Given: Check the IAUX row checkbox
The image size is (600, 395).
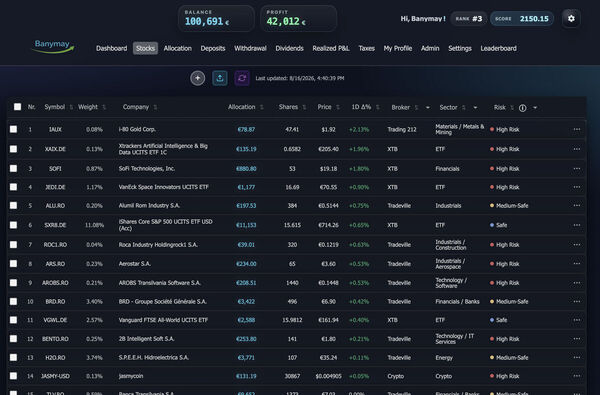Looking at the screenshot, I should 13,129.
